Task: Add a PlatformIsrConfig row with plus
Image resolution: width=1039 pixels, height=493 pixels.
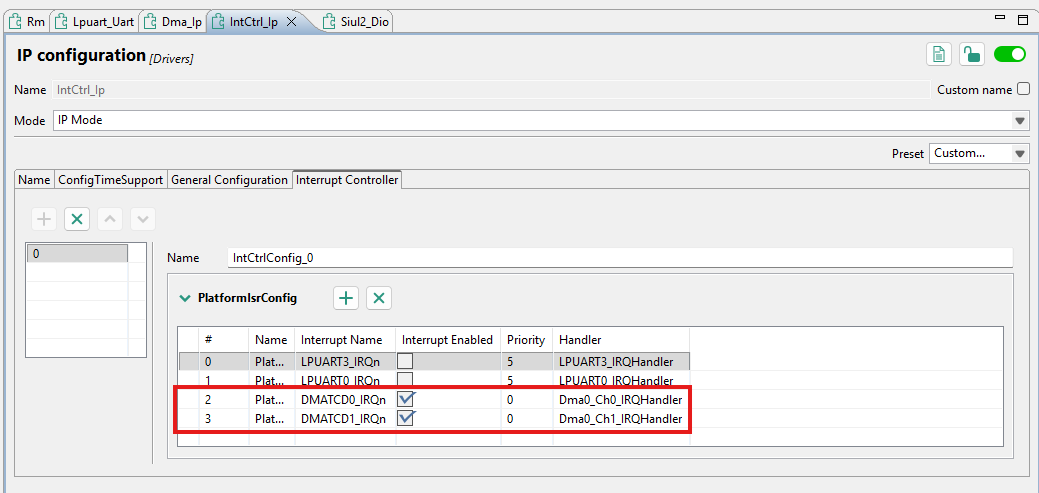Action: [x=346, y=298]
